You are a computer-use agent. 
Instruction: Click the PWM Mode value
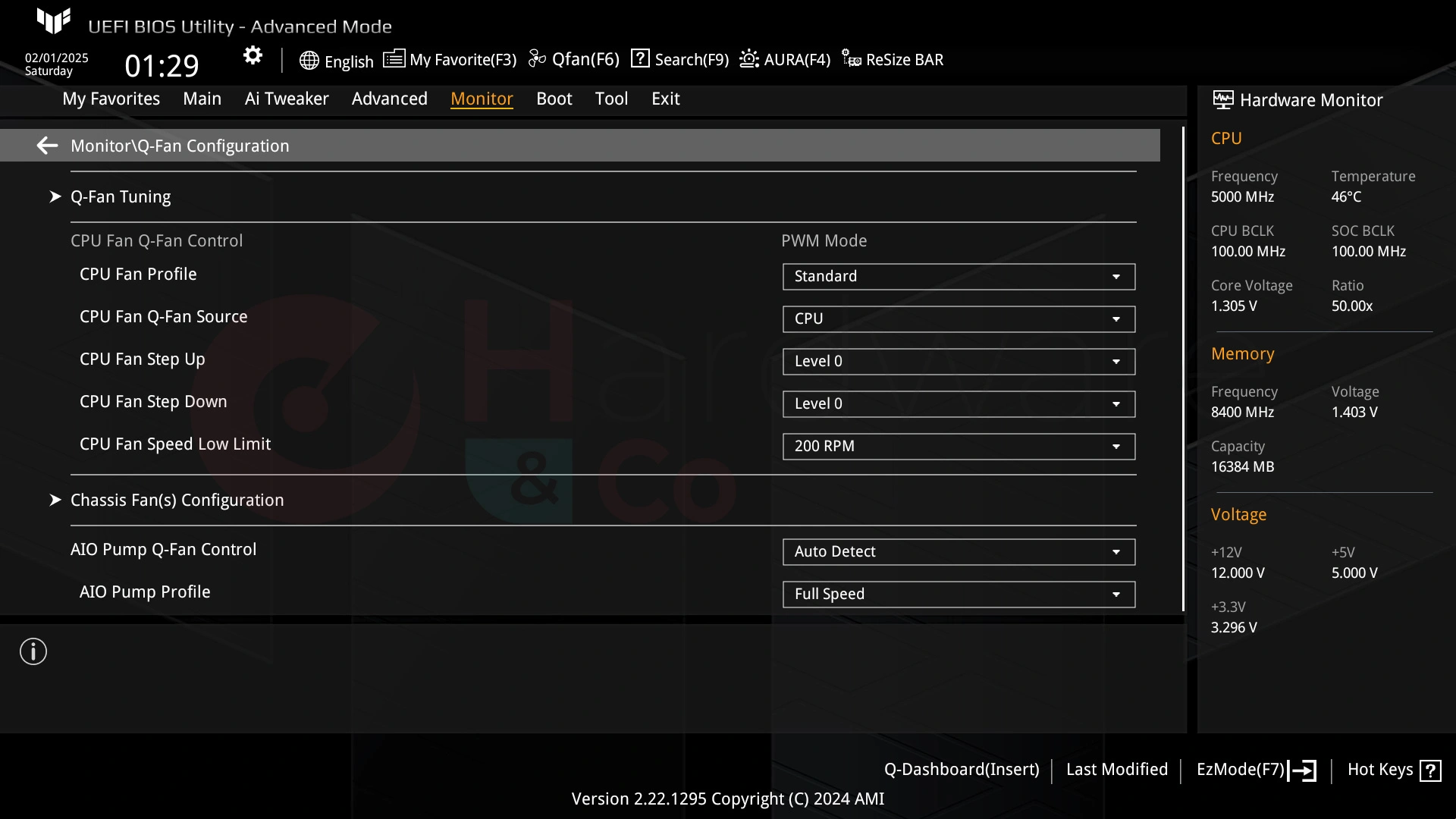coord(824,241)
